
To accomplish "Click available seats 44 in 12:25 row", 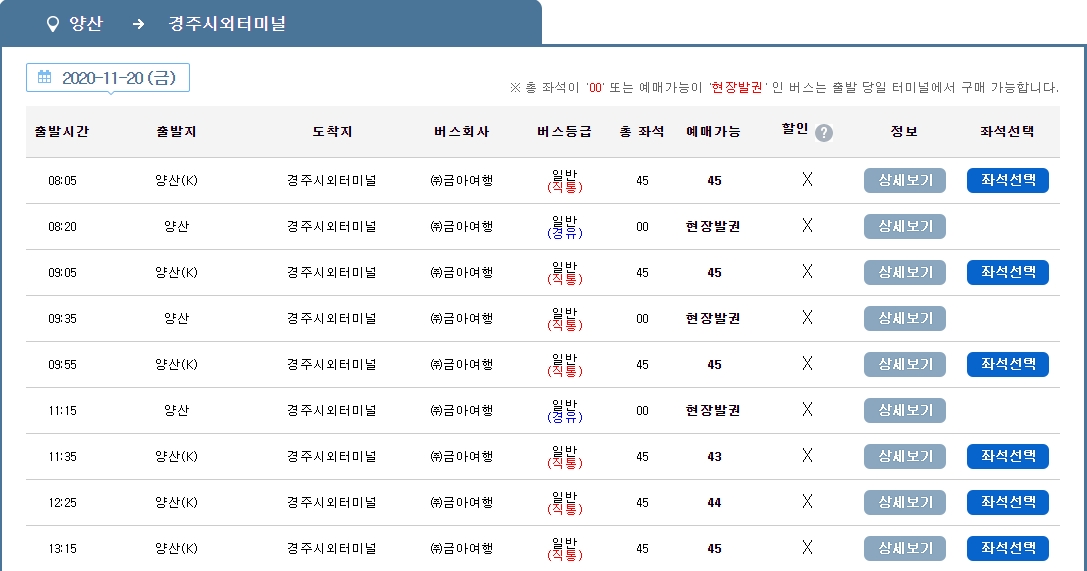I will pyautogui.click(x=715, y=503).
